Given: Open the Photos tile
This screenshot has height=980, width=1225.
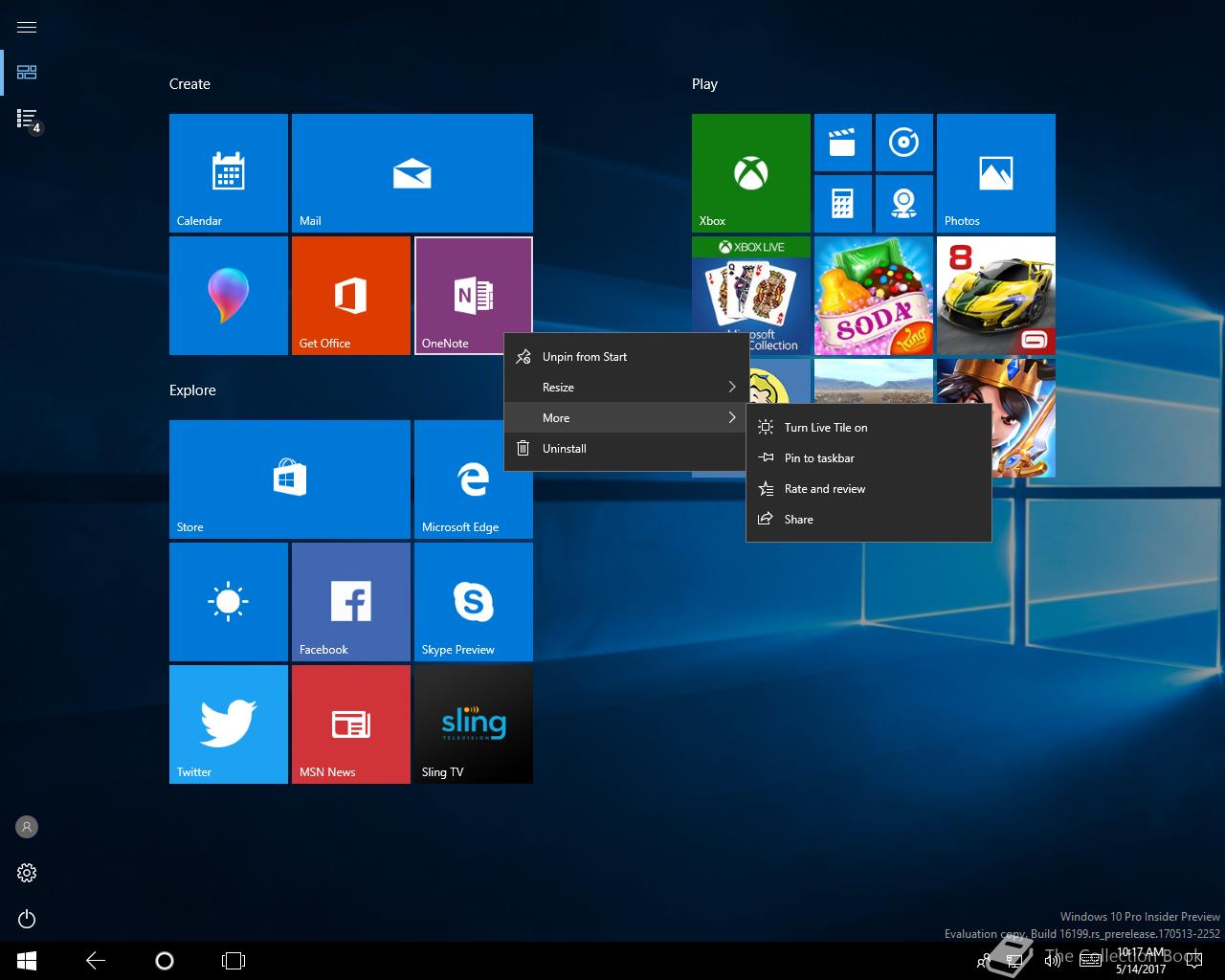Looking at the screenshot, I should coord(996,173).
